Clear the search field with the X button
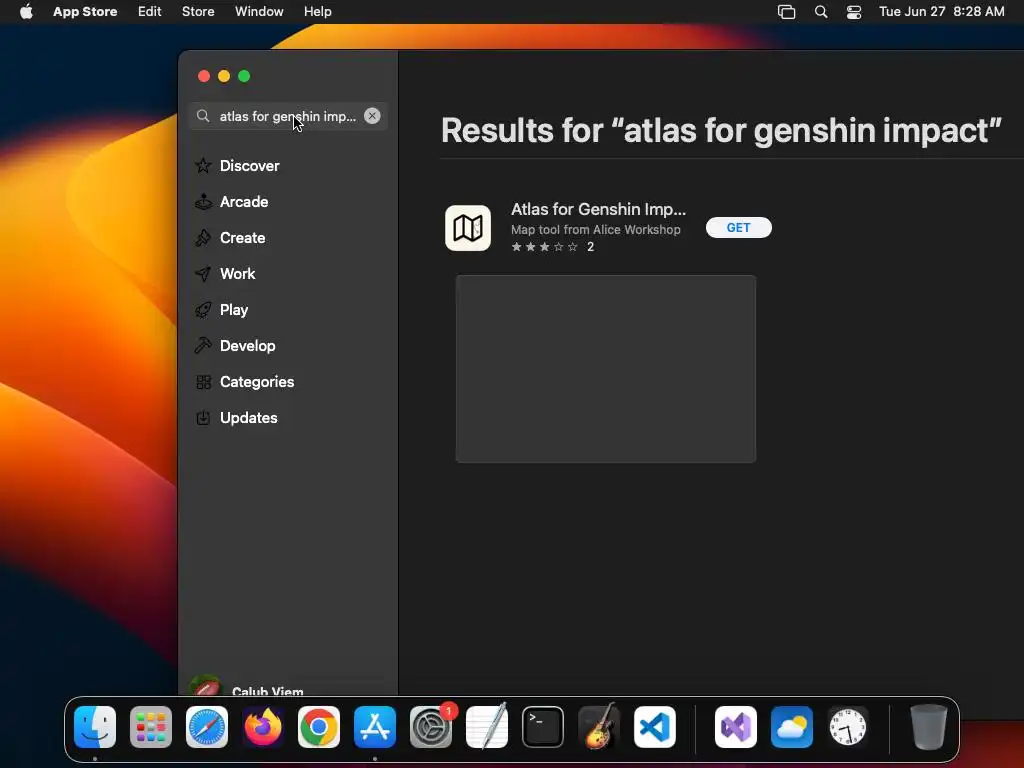 [372, 116]
